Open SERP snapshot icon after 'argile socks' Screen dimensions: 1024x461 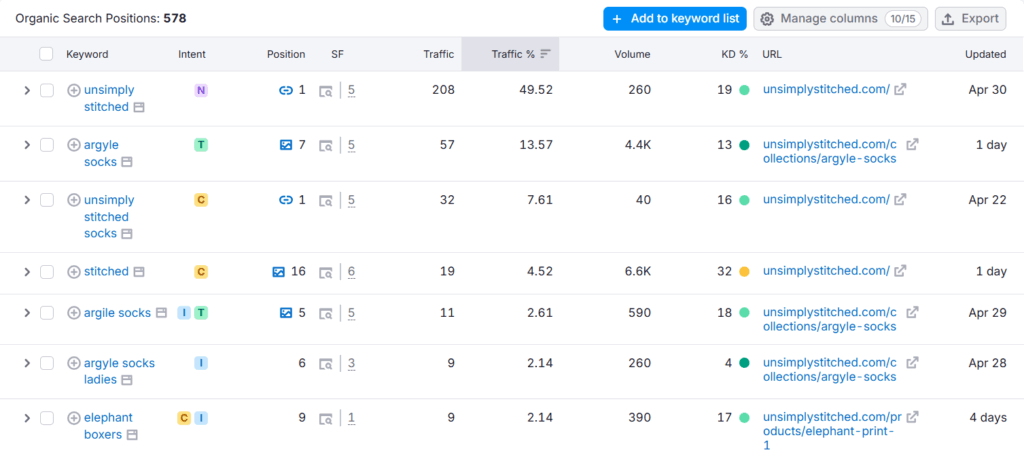click(161, 313)
